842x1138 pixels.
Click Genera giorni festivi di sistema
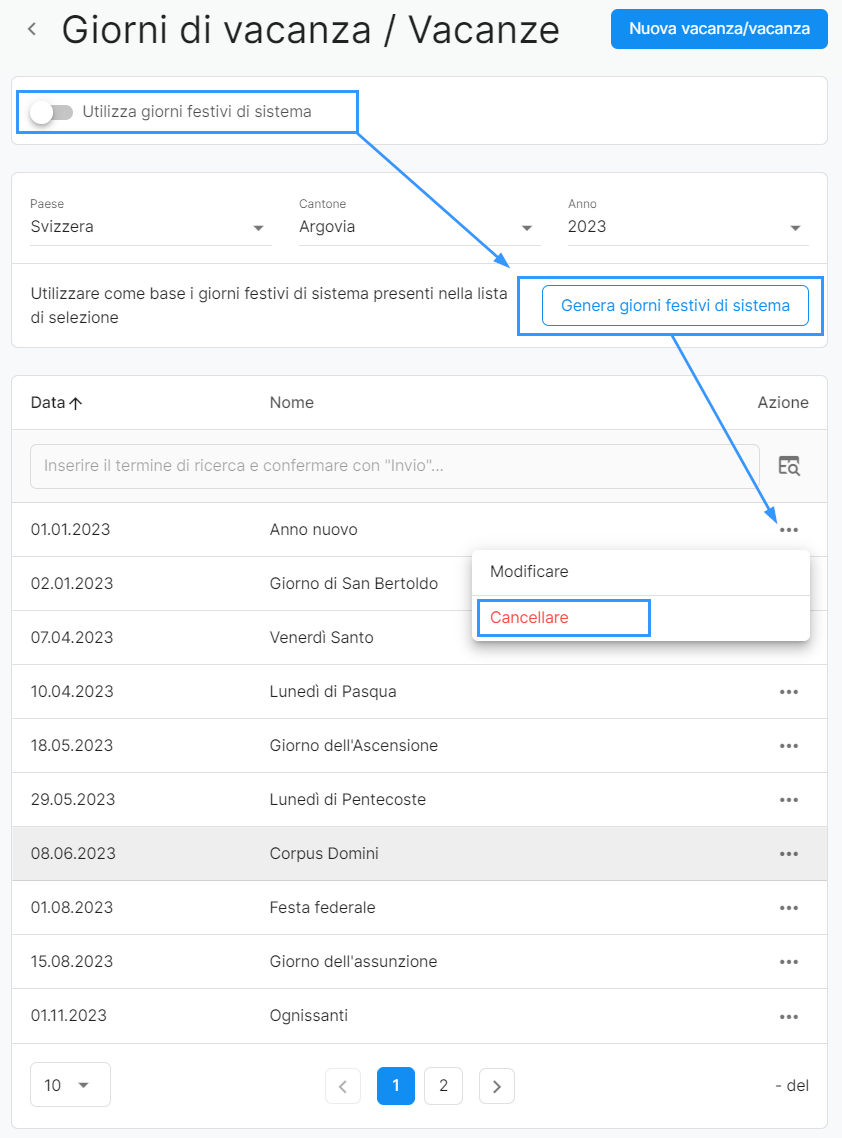click(675, 306)
